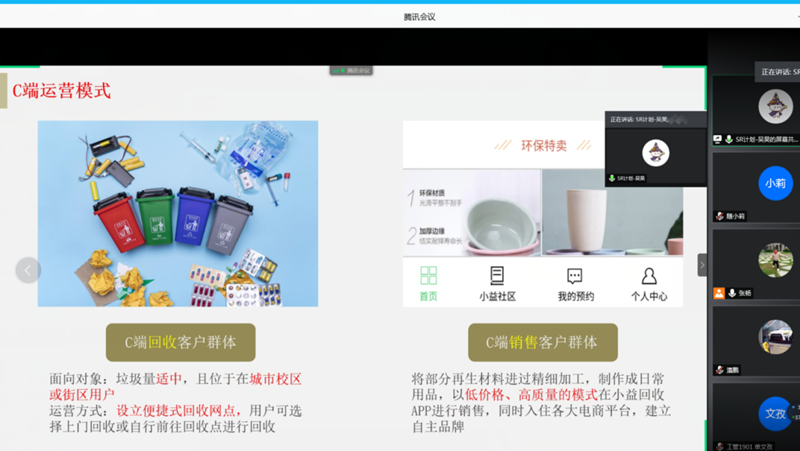Image resolution: width=800 pixels, height=451 pixels.
Task: Click the wizard avatar in floating speaker window
Action: pyautogui.click(x=655, y=152)
